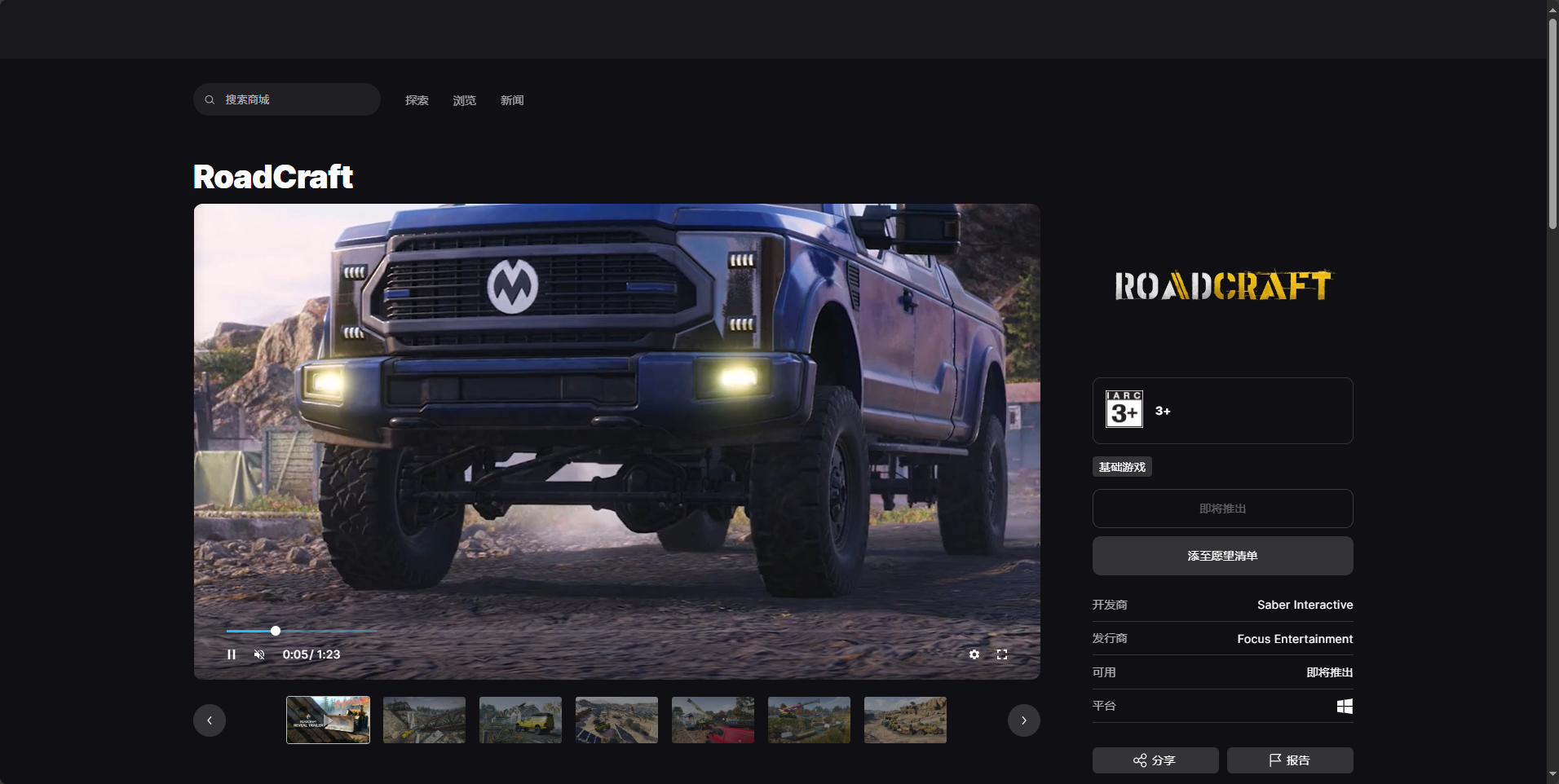Select the reveal trailer thumbnail

pos(328,720)
